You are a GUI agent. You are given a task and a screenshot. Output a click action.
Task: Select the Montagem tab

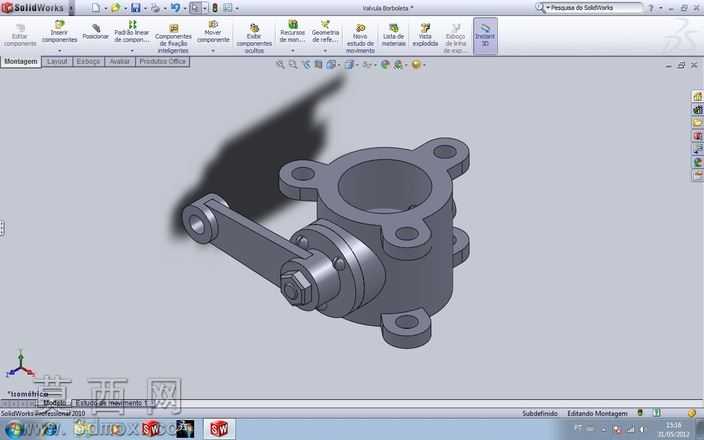coord(21,62)
